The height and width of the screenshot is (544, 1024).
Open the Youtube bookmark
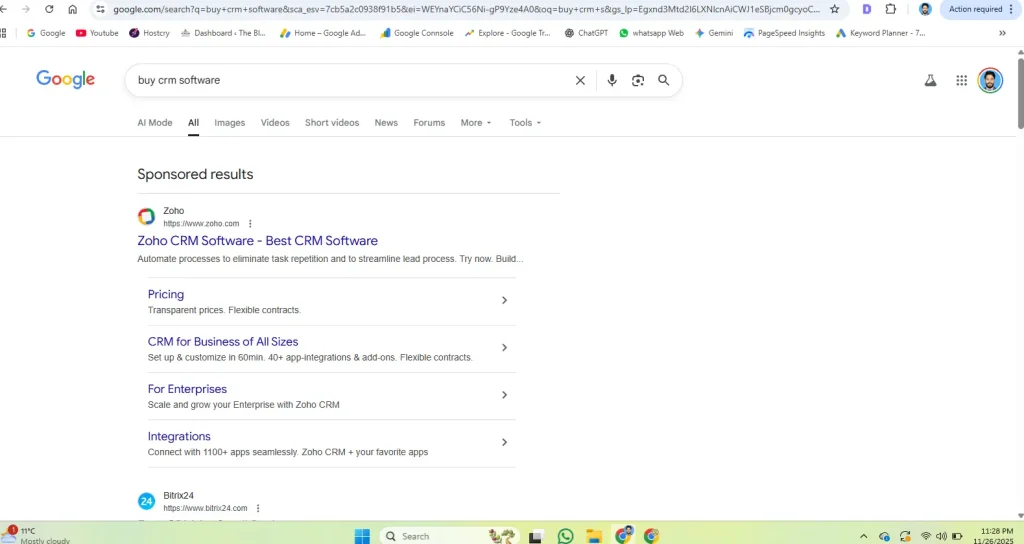(97, 33)
